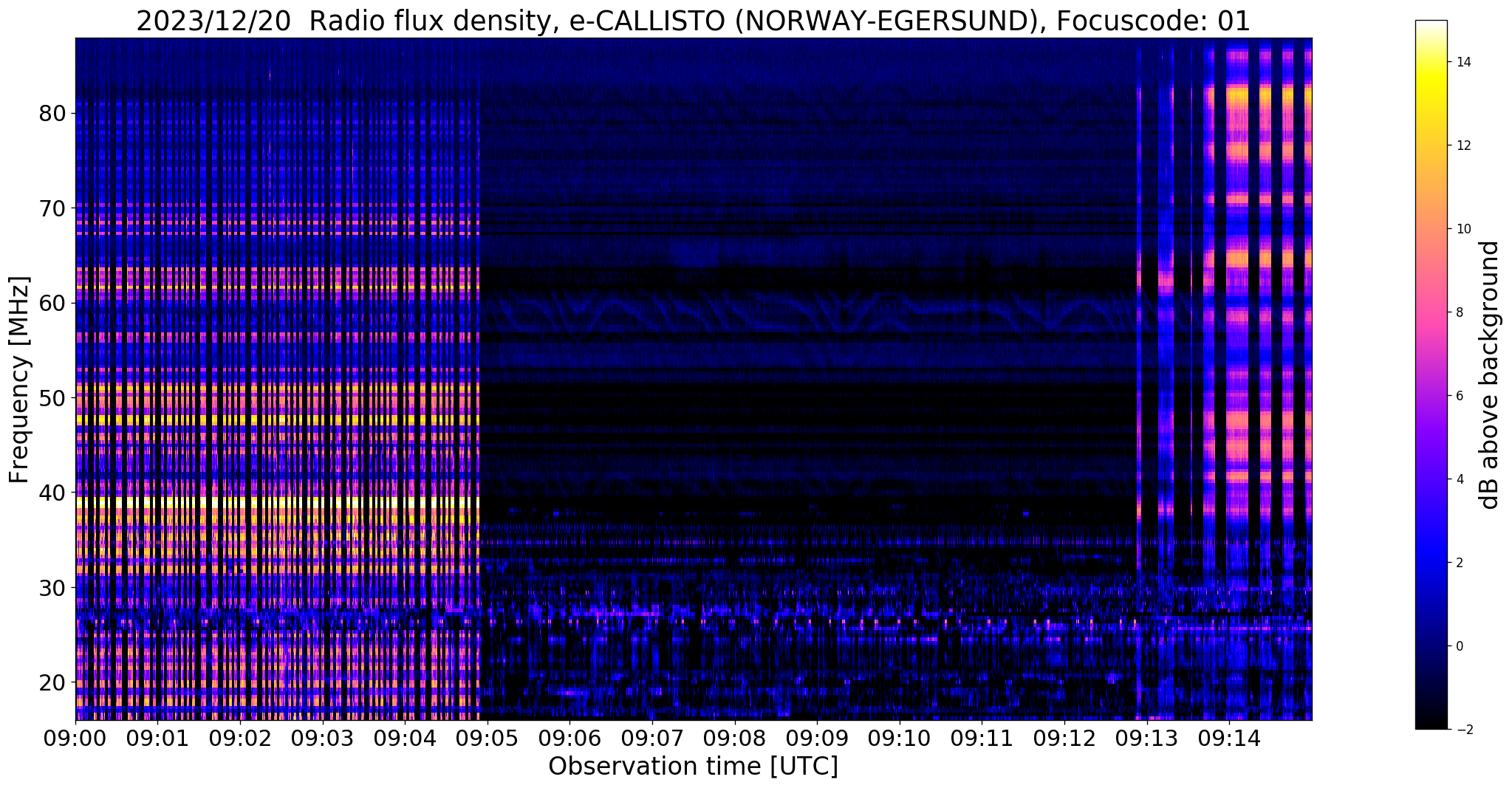Screen dimensions: 1512x788
Task: Click the 80 MHz frequency tick label
Action: click(52, 113)
